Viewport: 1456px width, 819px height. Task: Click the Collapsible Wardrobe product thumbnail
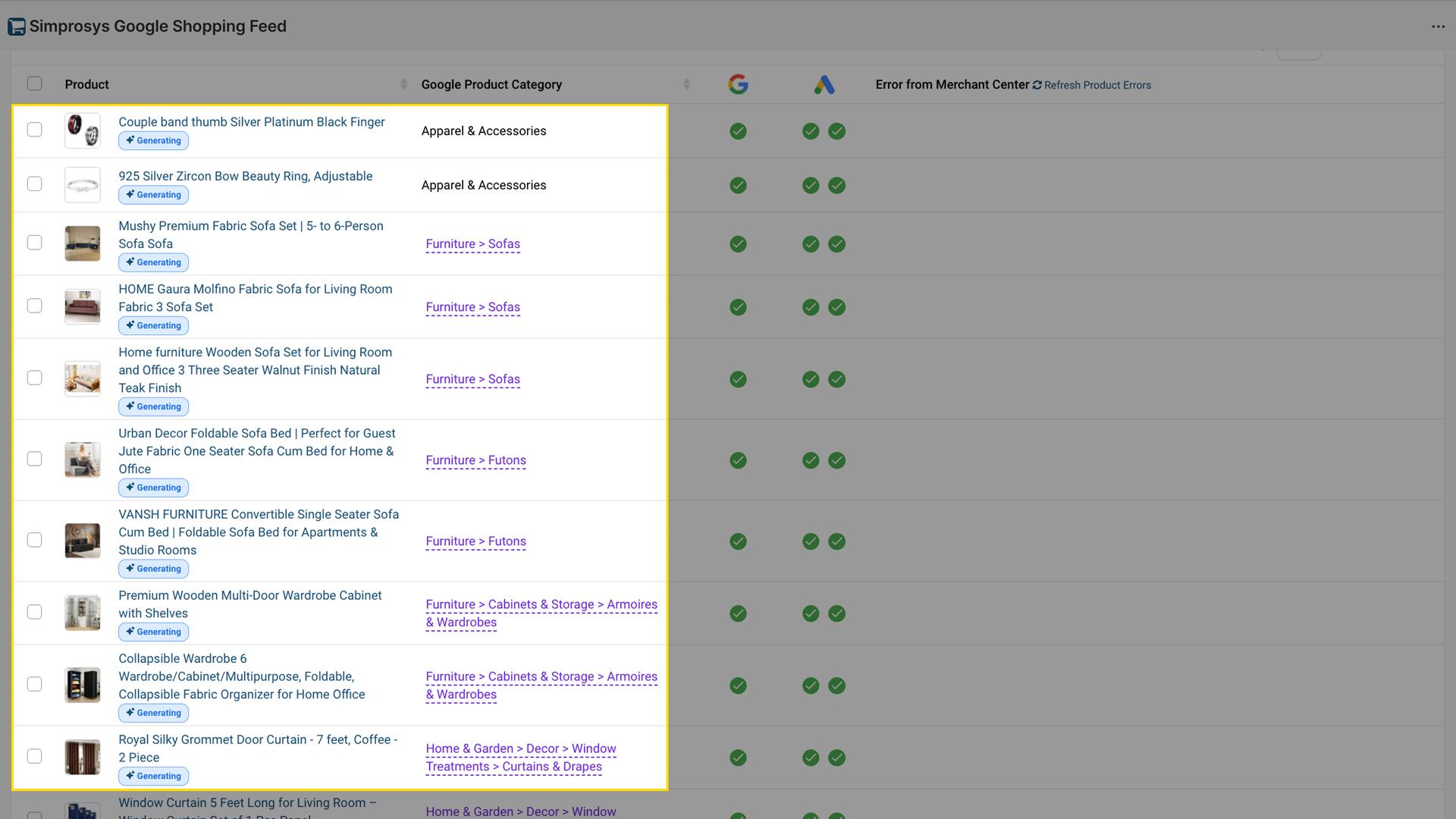coord(82,685)
